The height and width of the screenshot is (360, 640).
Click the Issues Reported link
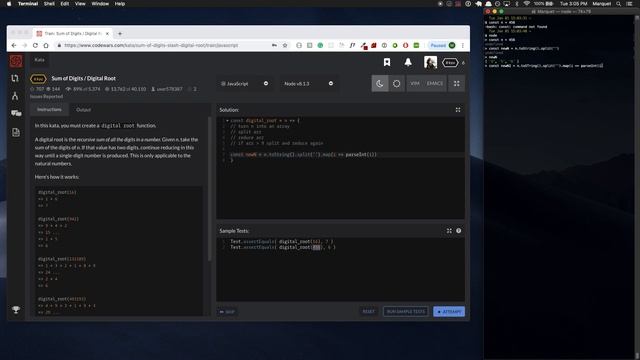tap(46, 97)
